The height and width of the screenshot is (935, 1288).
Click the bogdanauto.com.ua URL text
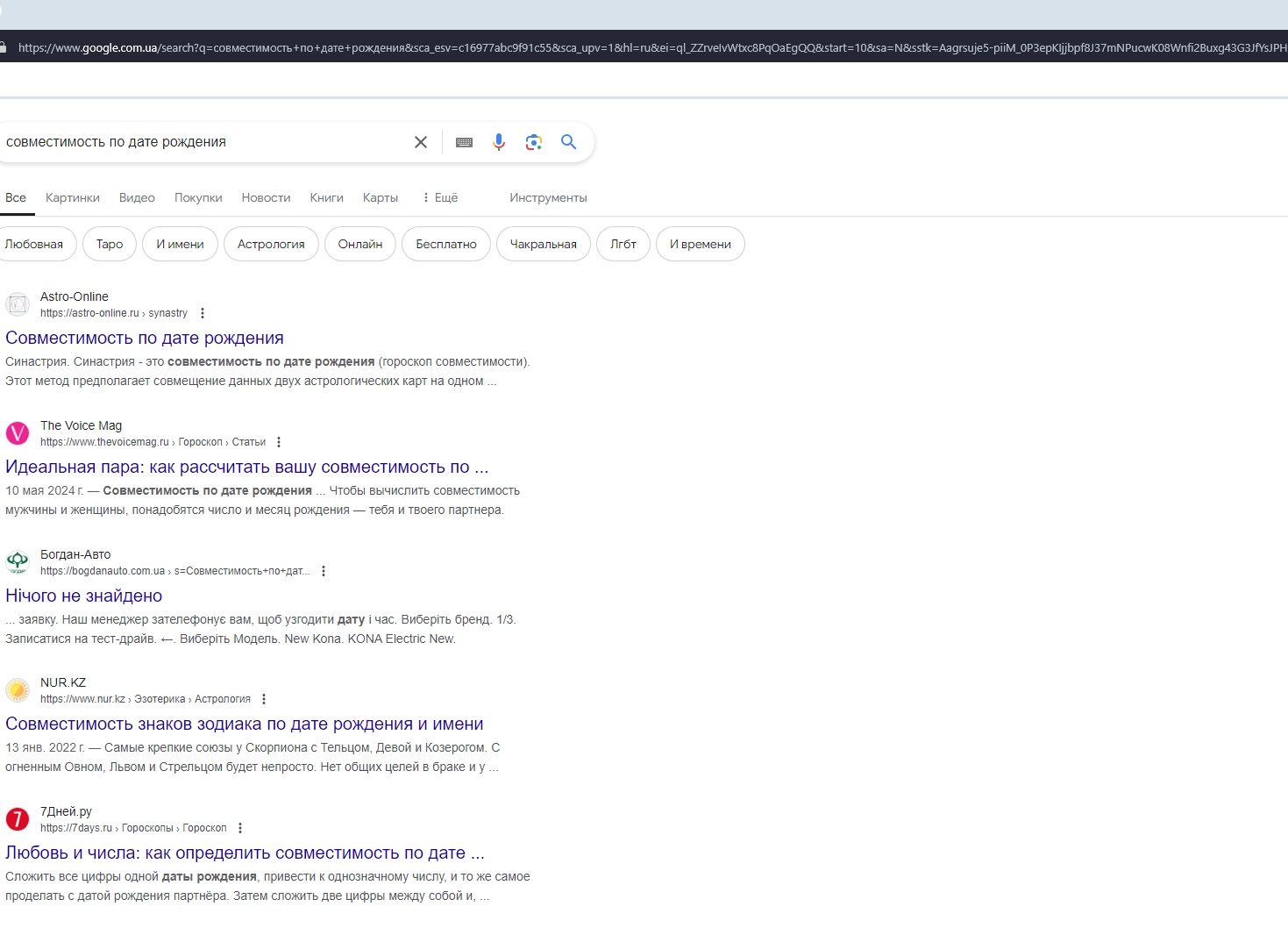click(175, 571)
